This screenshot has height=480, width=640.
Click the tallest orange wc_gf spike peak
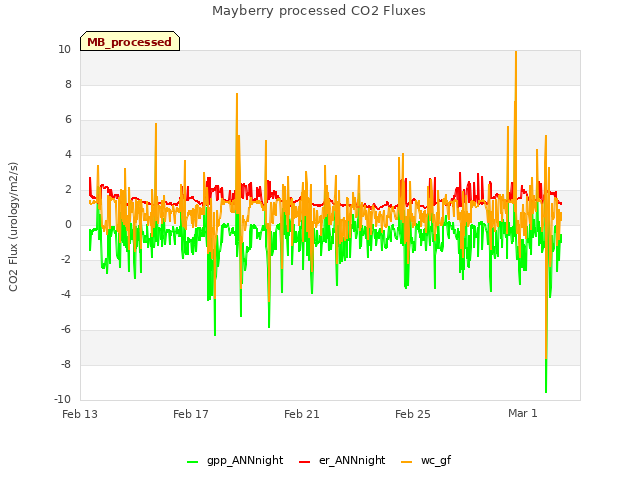coord(516,52)
